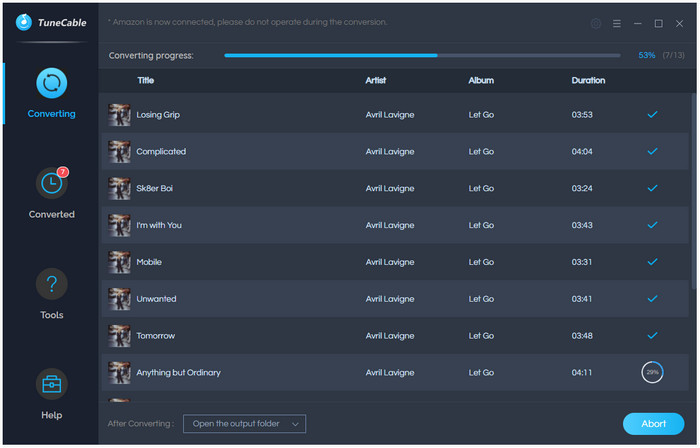Minimize the TuneCable window
The image size is (700, 448).
(x=638, y=23)
